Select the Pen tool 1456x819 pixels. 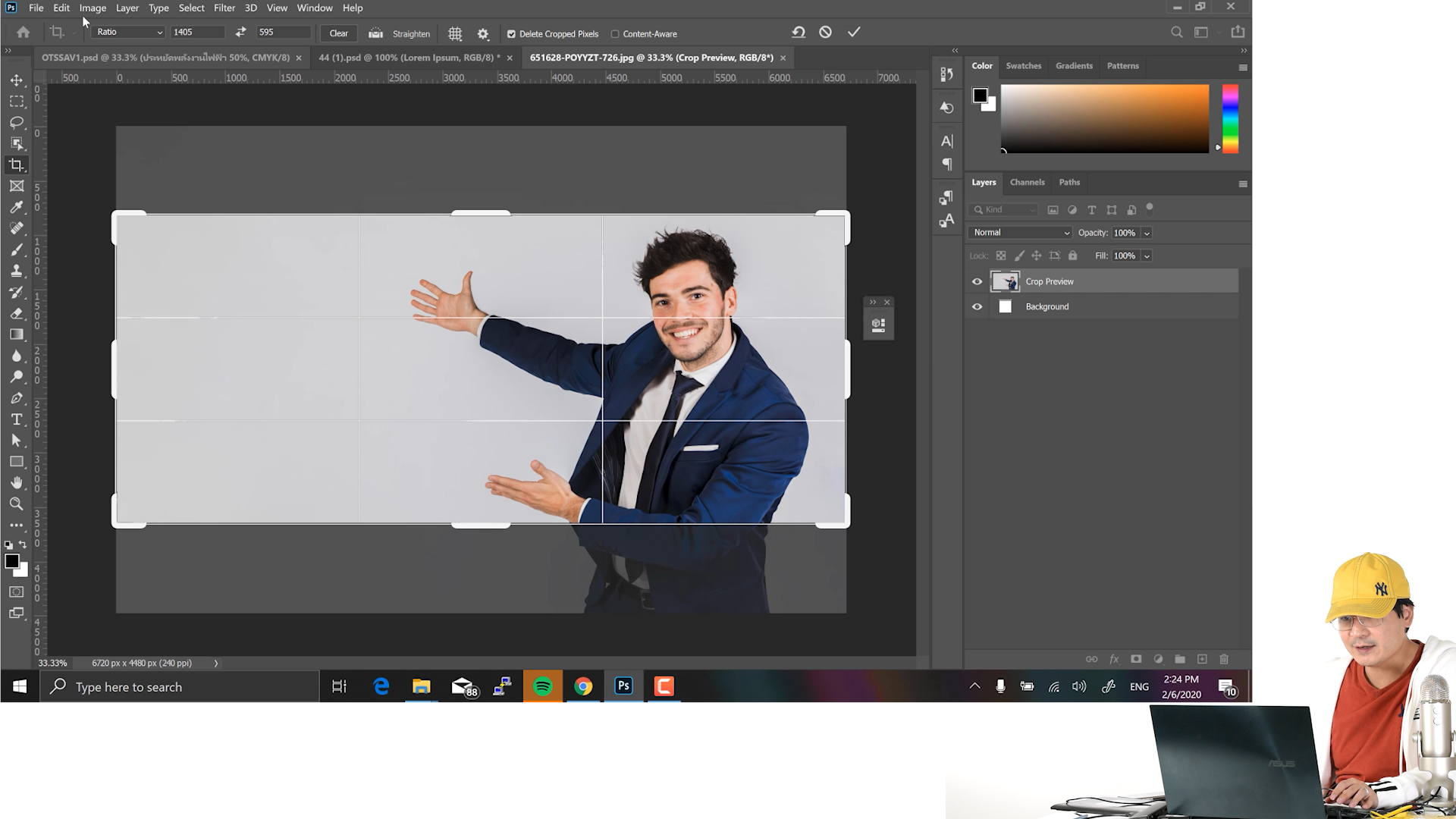17,398
